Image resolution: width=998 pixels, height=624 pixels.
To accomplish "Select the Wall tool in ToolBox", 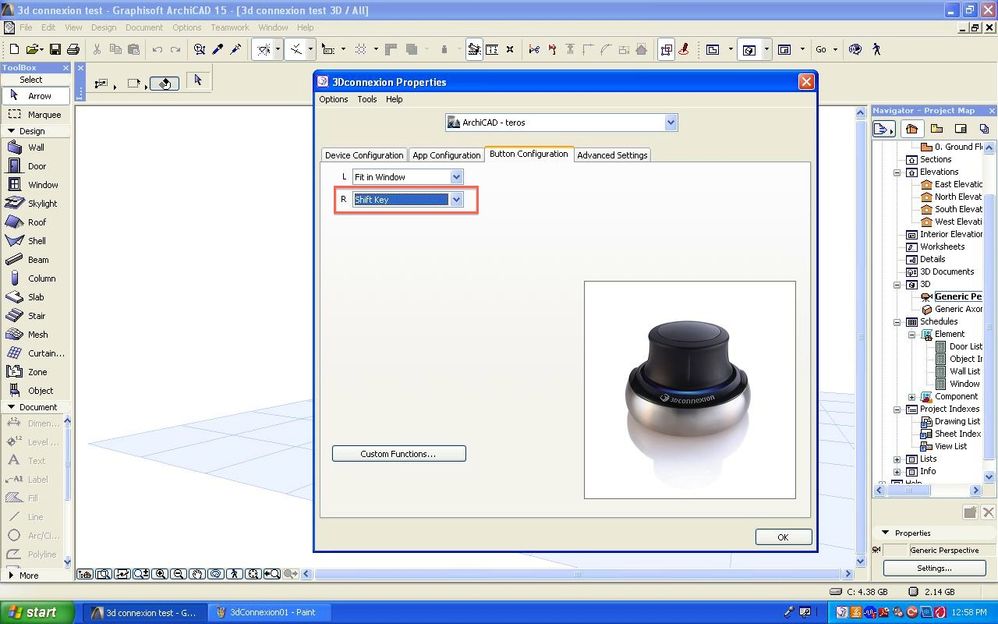I will click(x=36, y=147).
